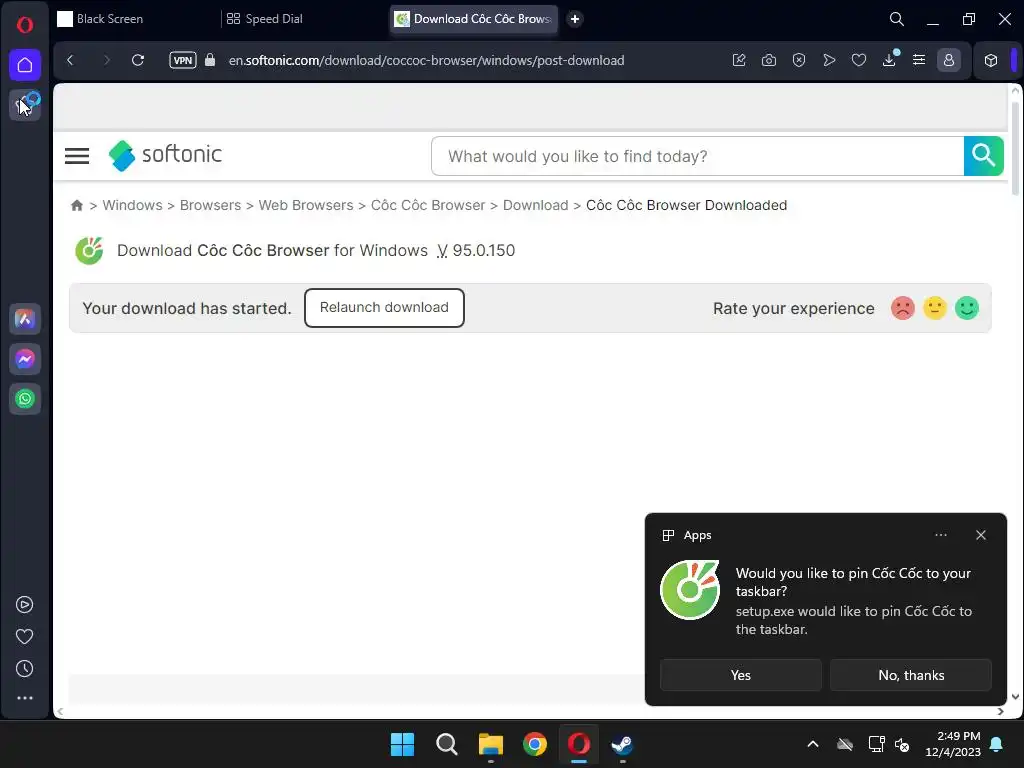Open a new tab with the plus button
Viewport: 1024px width, 768px height.
tap(575, 19)
